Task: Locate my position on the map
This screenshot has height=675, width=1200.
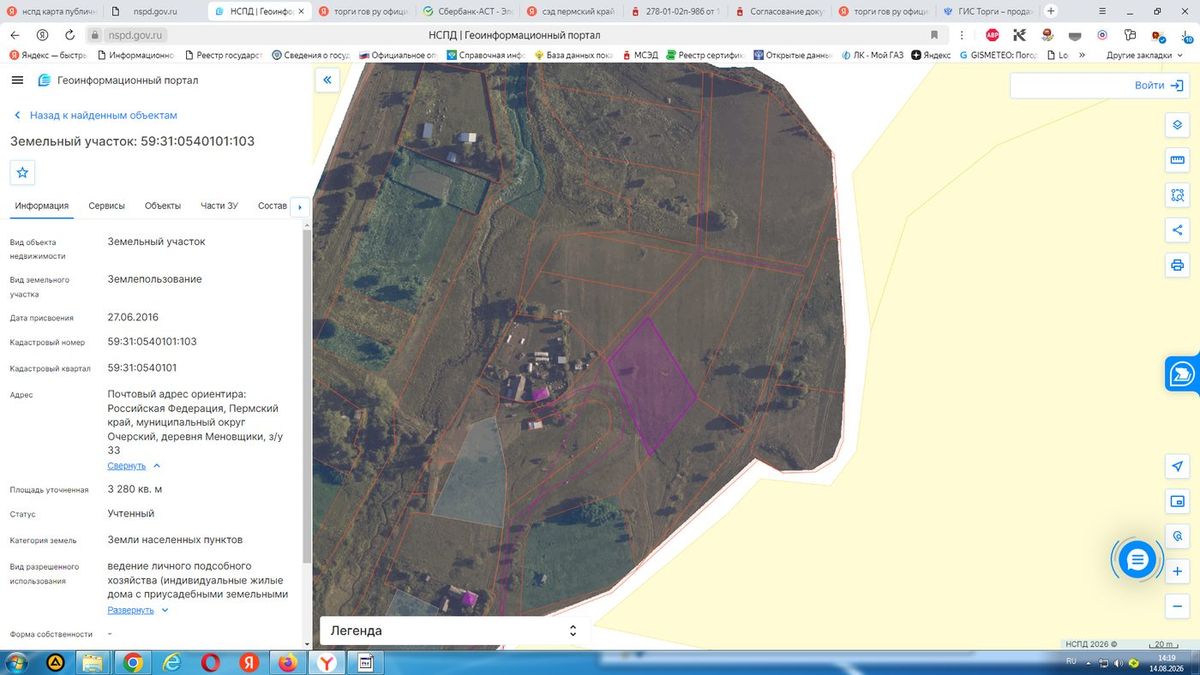Action: [x=1177, y=466]
